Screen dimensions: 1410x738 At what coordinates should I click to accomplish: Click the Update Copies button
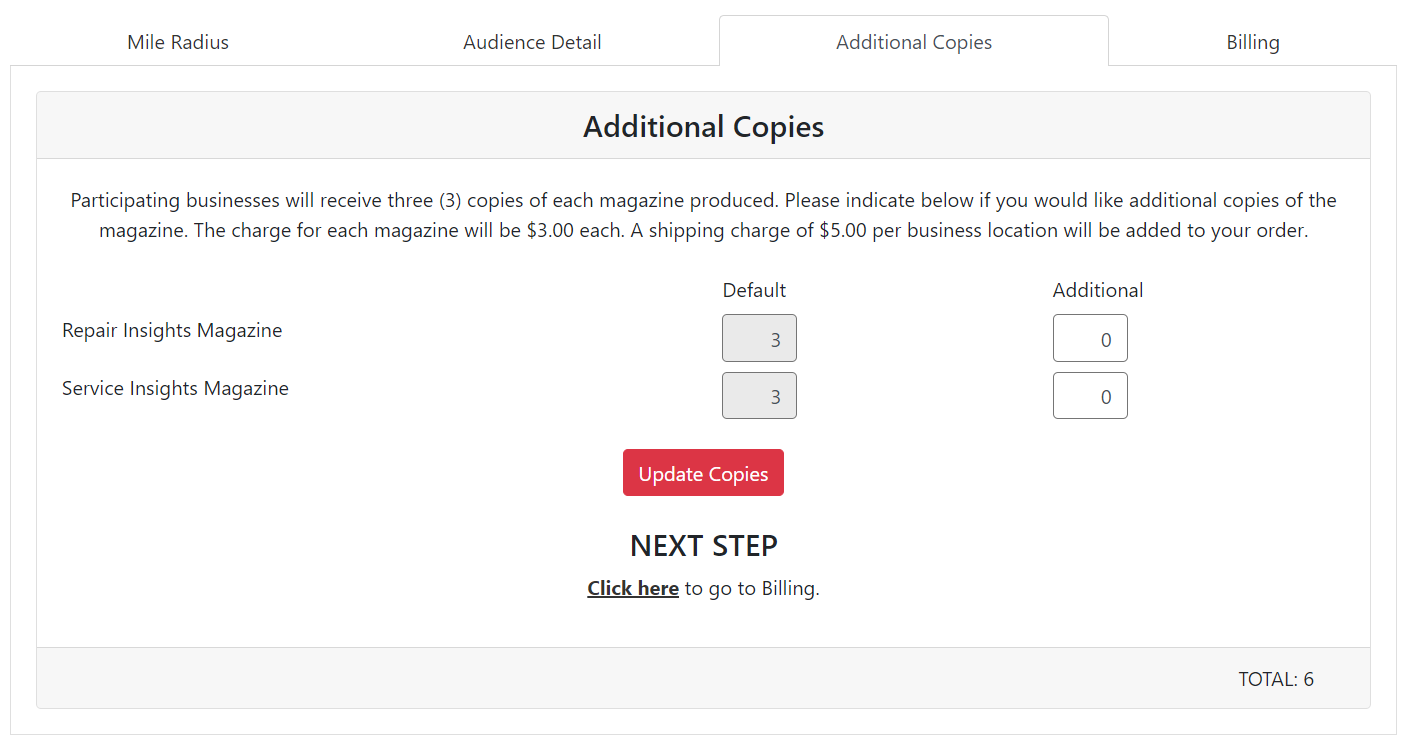coord(703,473)
